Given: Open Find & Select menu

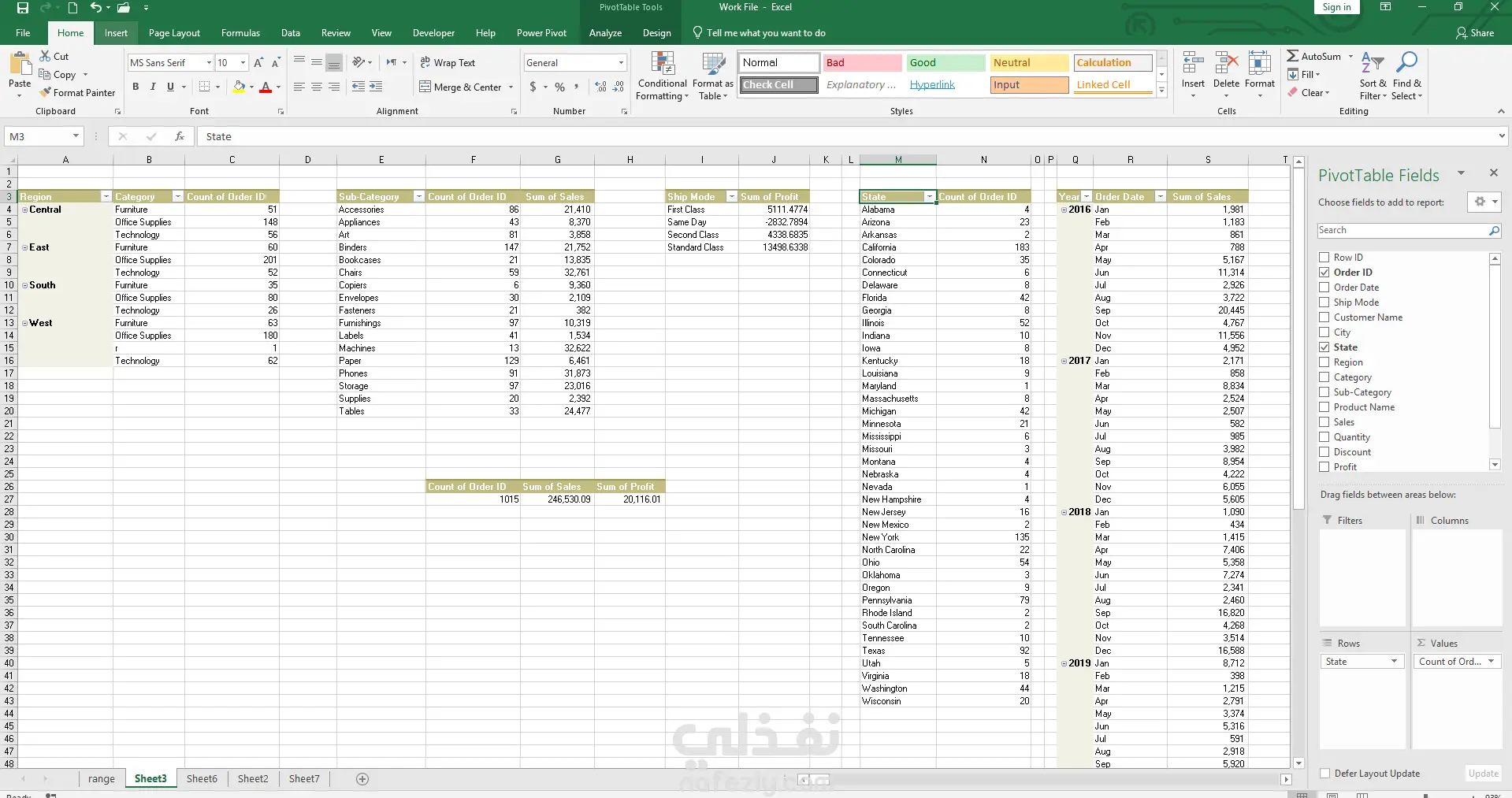Looking at the screenshot, I should (1406, 76).
